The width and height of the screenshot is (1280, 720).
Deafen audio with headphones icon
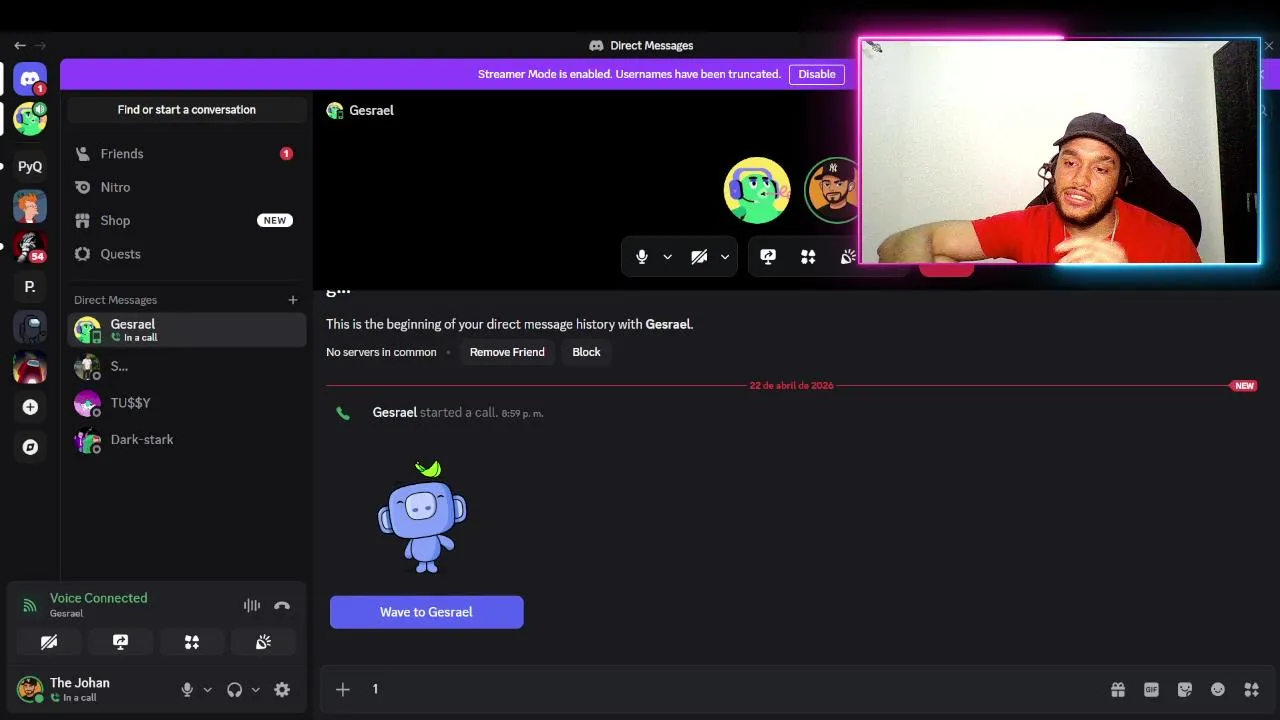pyautogui.click(x=235, y=690)
